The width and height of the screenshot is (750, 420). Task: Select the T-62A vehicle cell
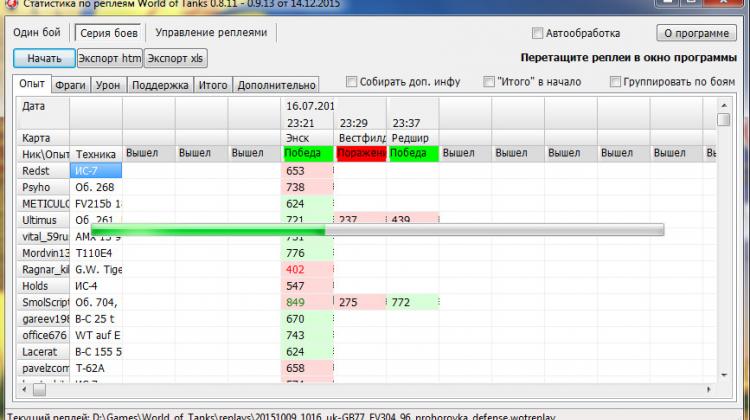tap(96, 368)
